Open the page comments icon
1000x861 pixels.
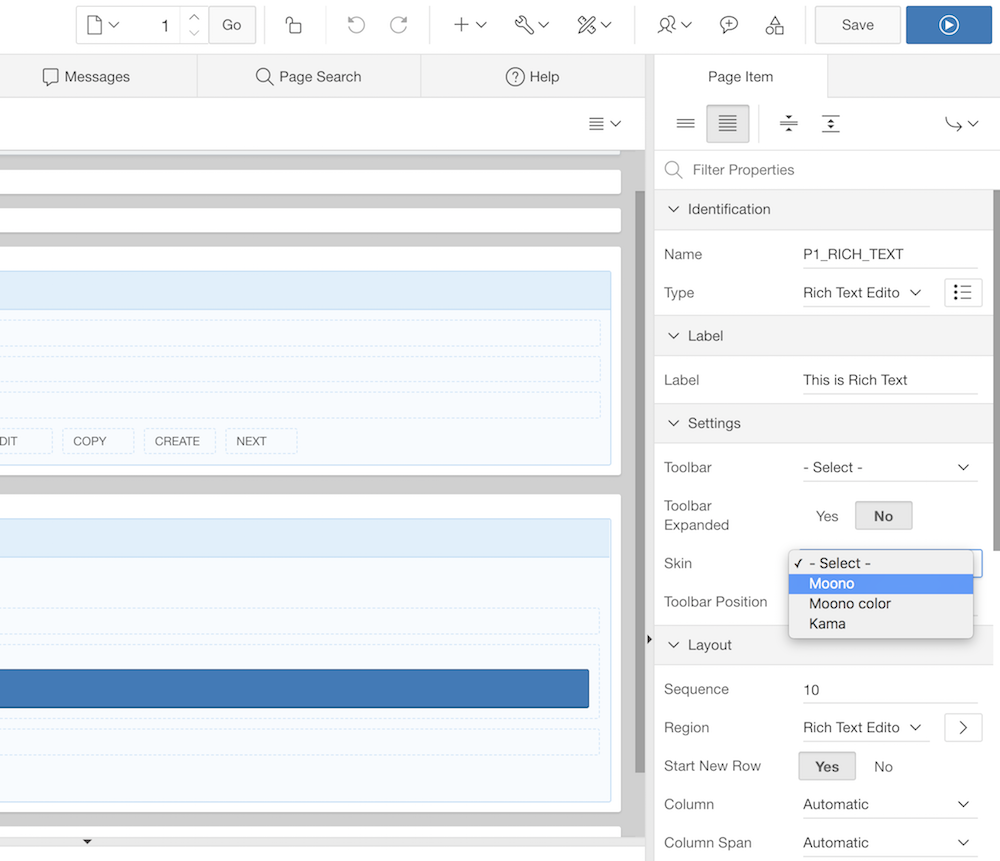tap(728, 24)
